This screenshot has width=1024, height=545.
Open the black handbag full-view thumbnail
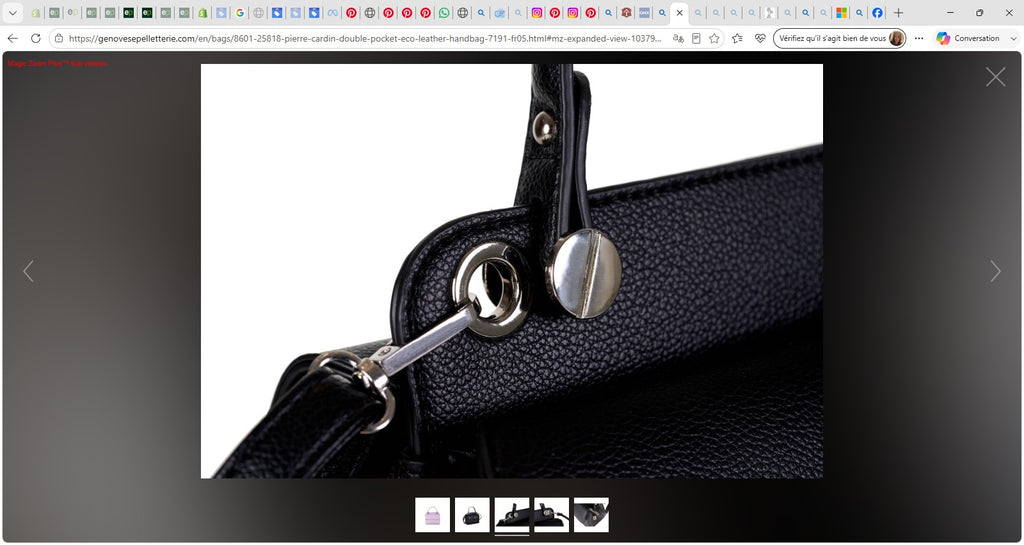[472, 515]
